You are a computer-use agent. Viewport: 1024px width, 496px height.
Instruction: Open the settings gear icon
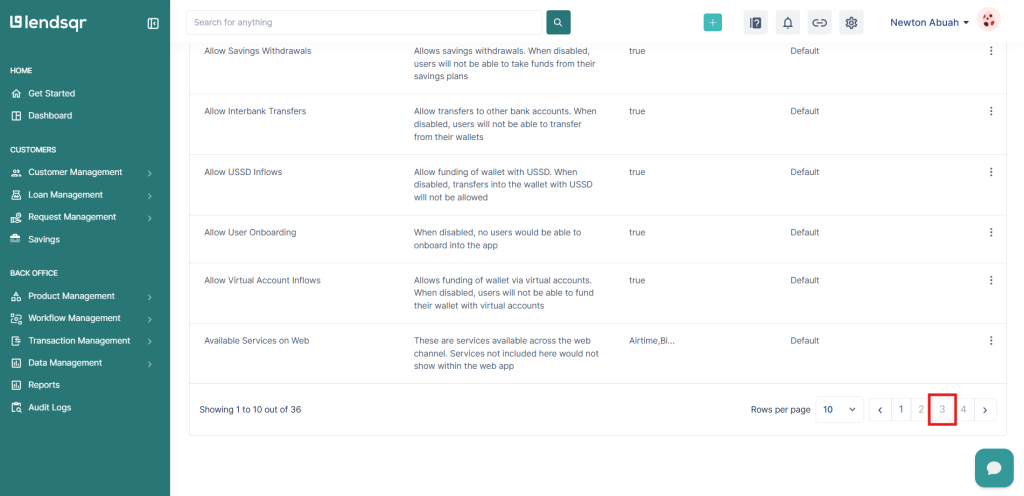tap(851, 23)
